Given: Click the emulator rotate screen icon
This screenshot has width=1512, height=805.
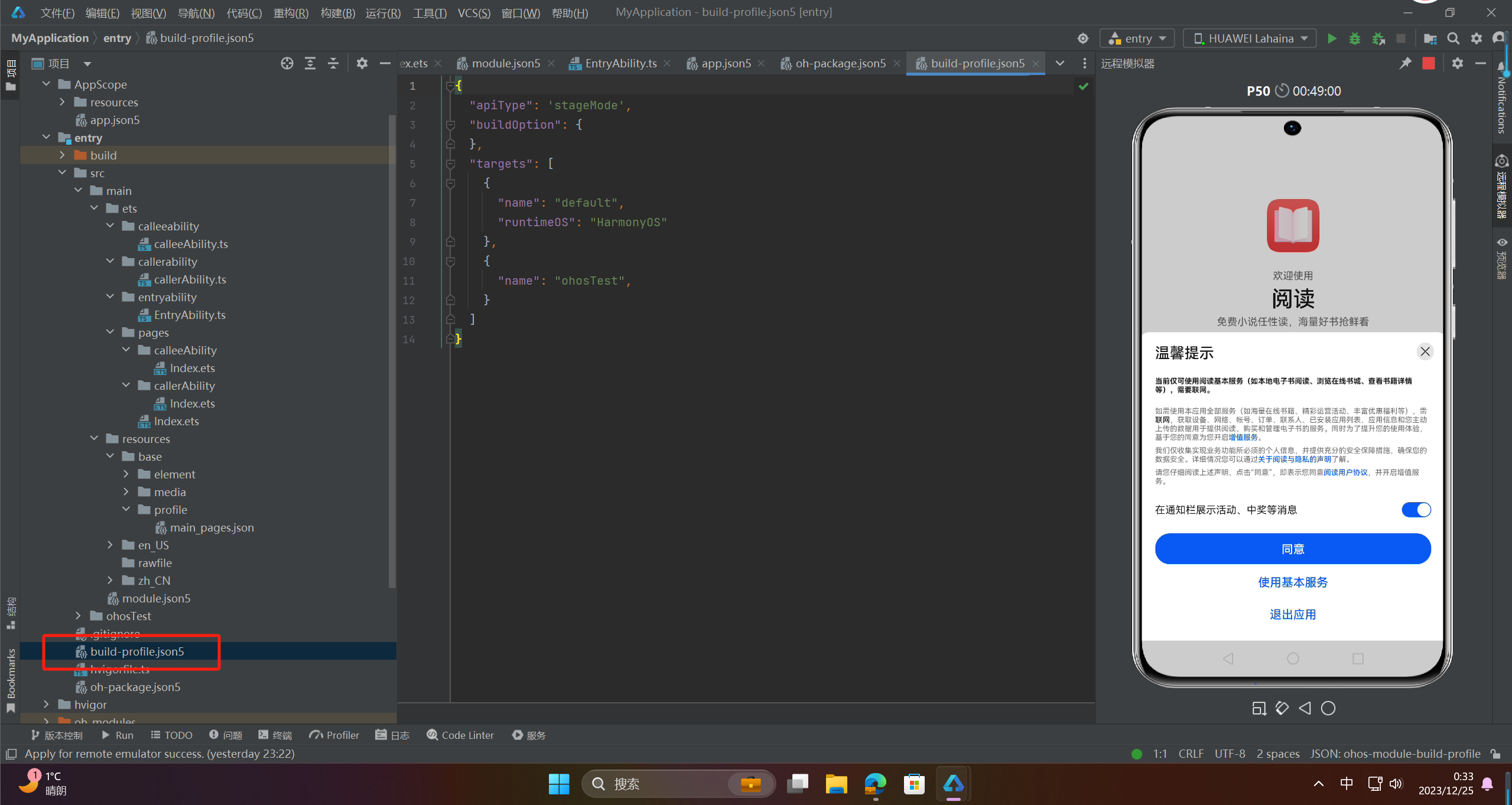Looking at the screenshot, I should tap(1282, 708).
